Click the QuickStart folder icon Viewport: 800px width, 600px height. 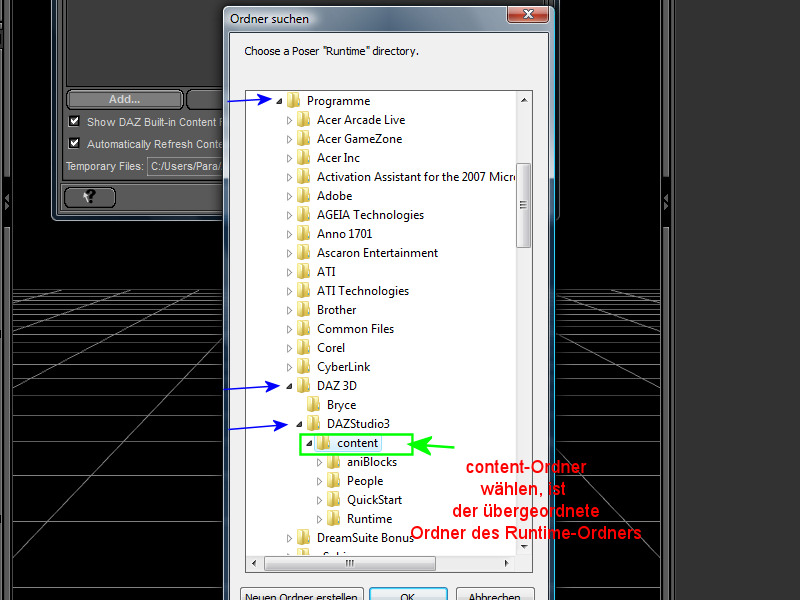pyautogui.click(x=334, y=499)
